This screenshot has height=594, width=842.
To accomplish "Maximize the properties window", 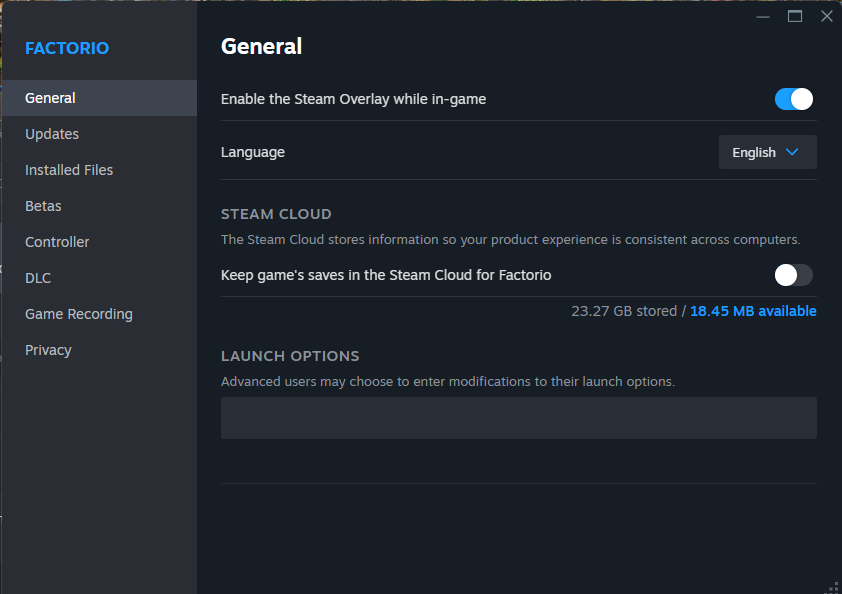I will [x=795, y=17].
